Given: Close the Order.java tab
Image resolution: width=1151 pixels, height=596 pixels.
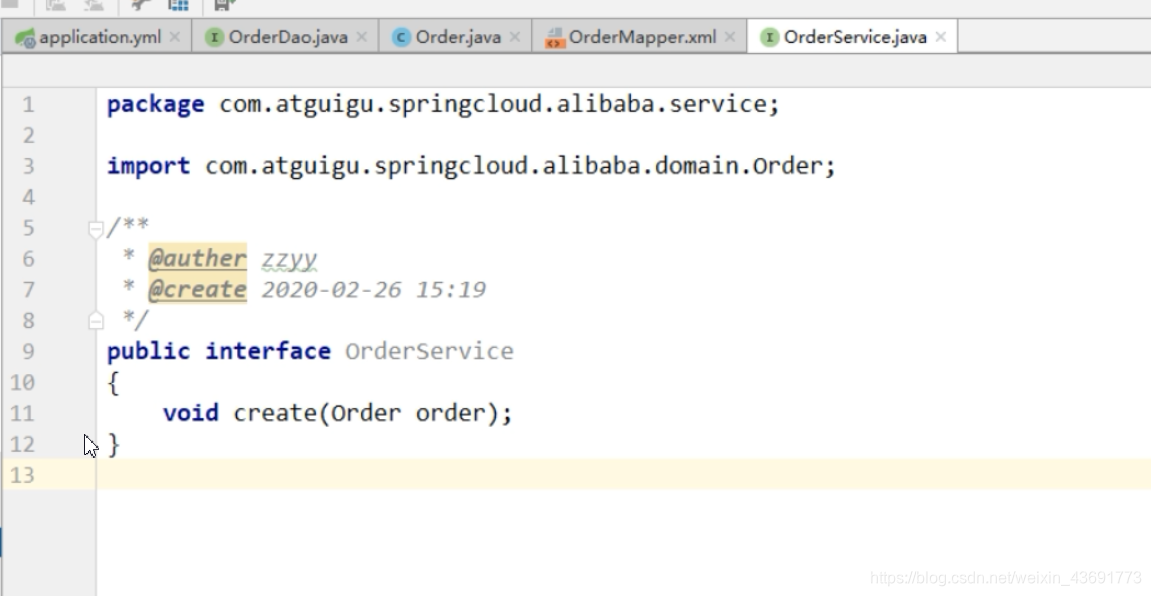Looking at the screenshot, I should tap(515, 37).
